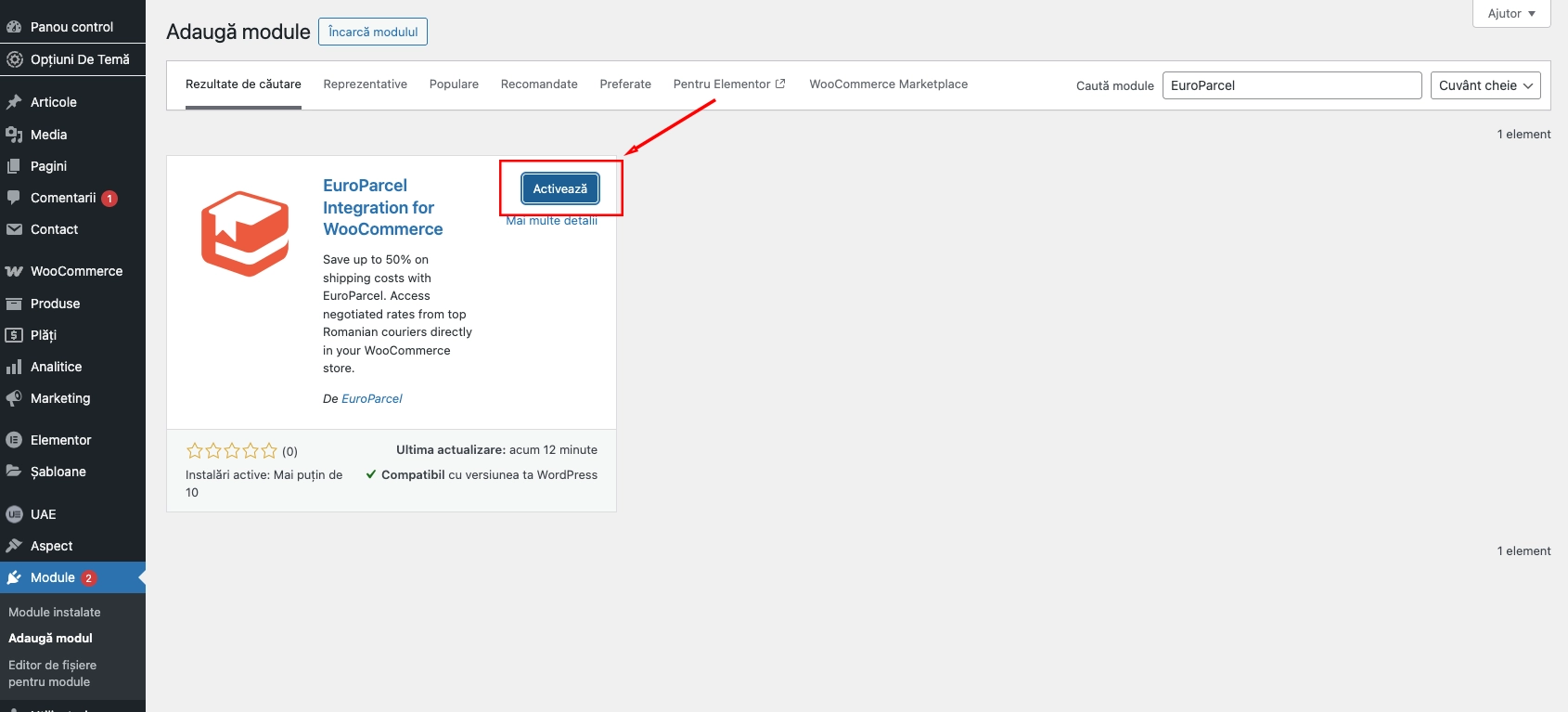The image size is (1568, 712).
Task: Open Pentru Elementor tab
Action: pyautogui.click(x=729, y=84)
